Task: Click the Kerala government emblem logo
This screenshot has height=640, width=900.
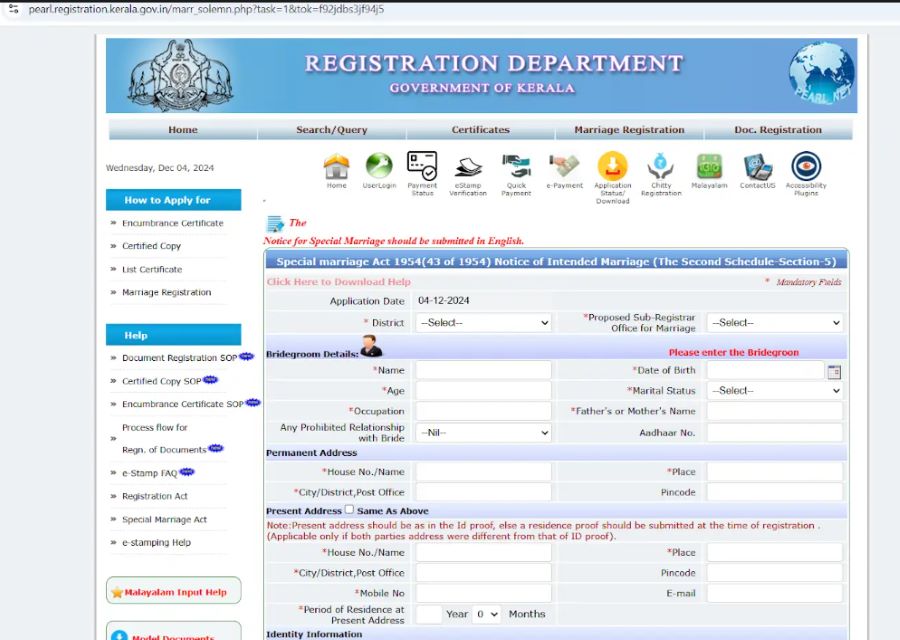Action: coord(181,75)
